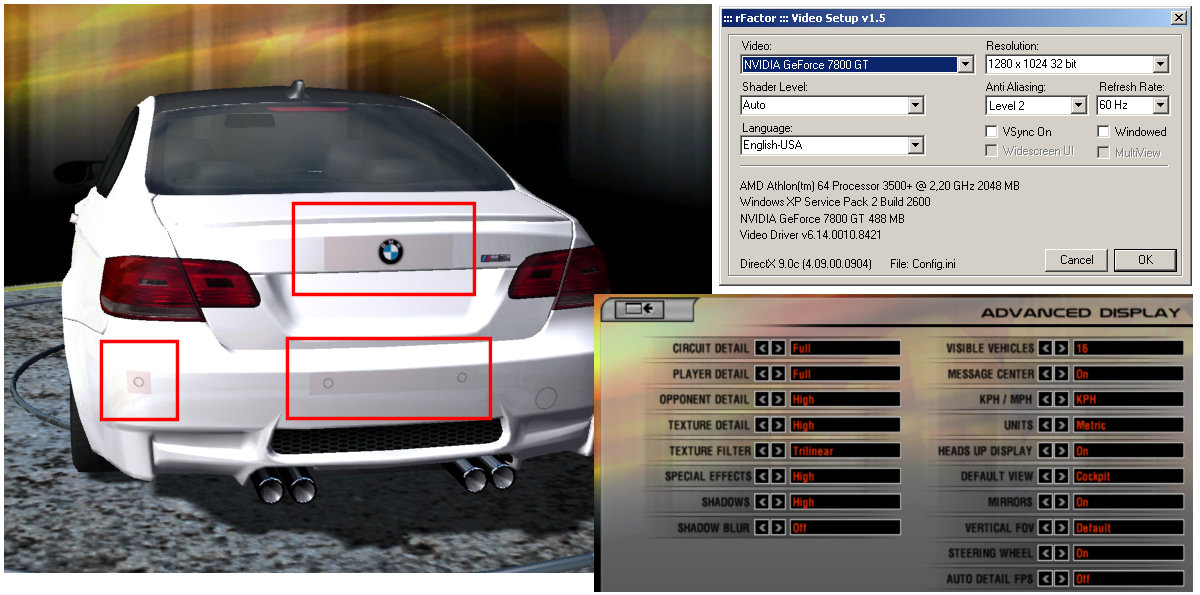Lower Texture Detail using left arrow
Viewport: 1200px width, 595px height.
[x=762, y=425]
